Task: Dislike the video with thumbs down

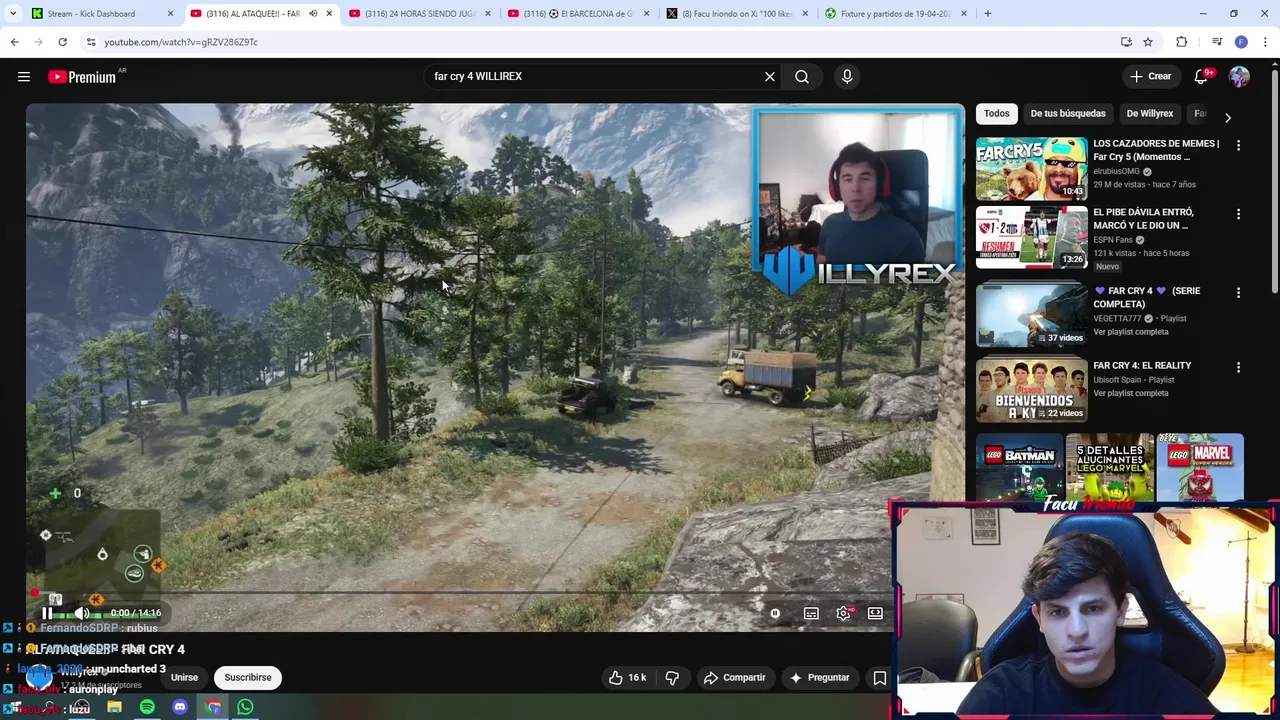Action: pos(672,678)
